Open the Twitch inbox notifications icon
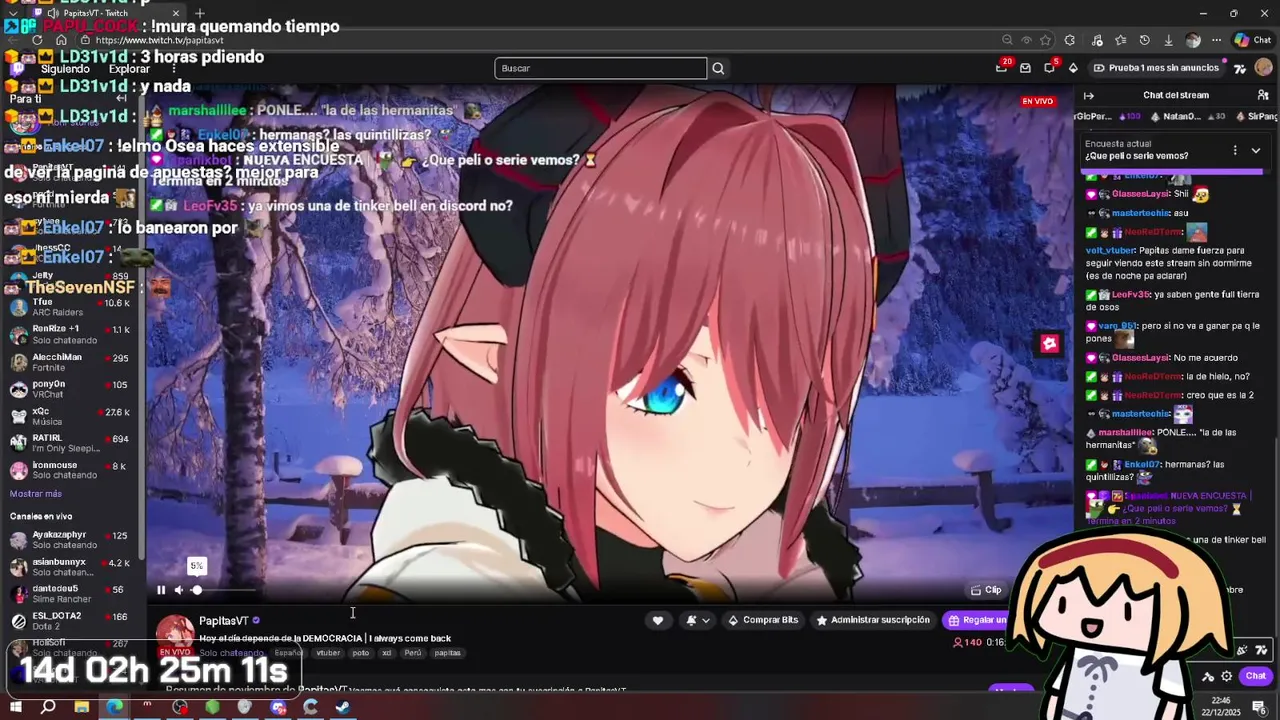 pos(1025,68)
